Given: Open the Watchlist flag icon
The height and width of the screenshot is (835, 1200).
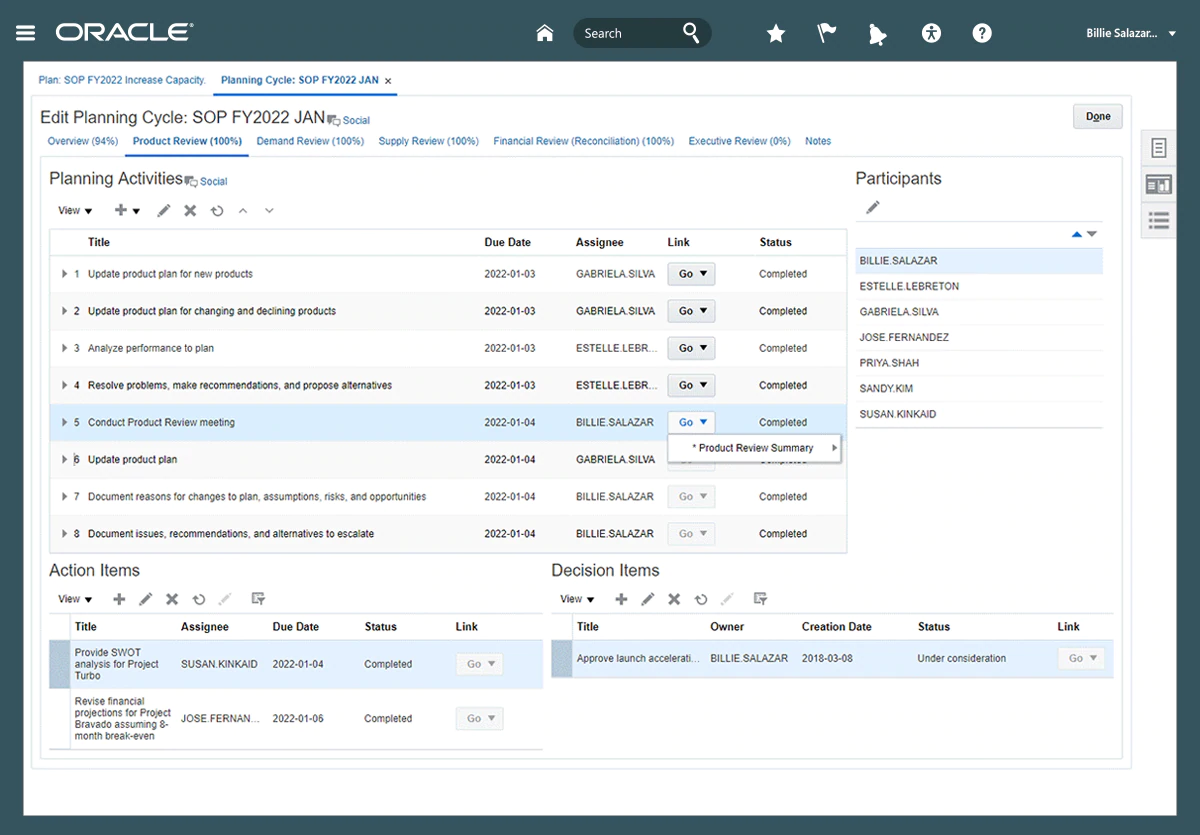Looking at the screenshot, I should coord(827,34).
